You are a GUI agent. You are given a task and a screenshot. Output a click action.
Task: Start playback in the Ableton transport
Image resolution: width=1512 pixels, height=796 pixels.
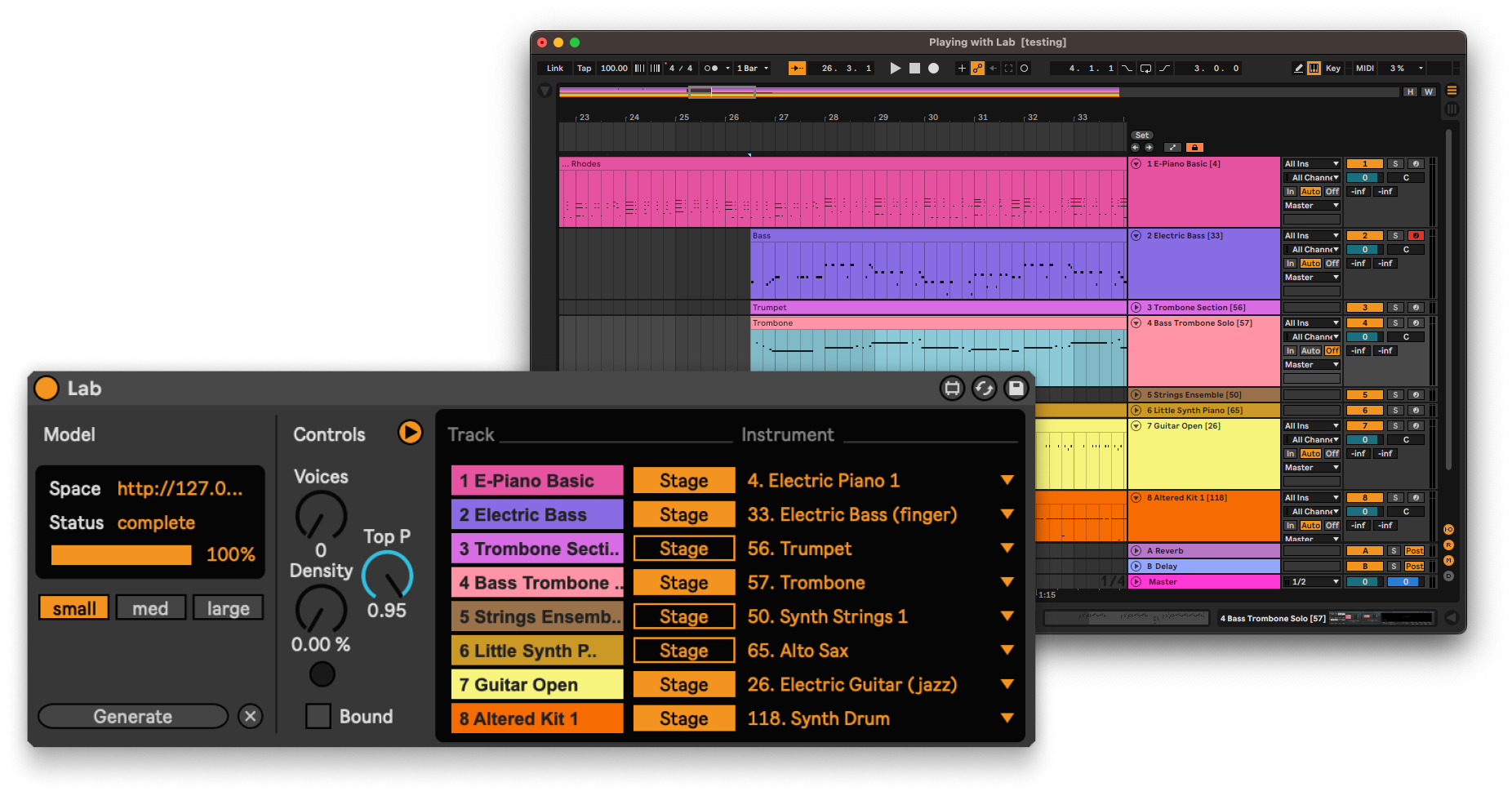tap(895, 69)
